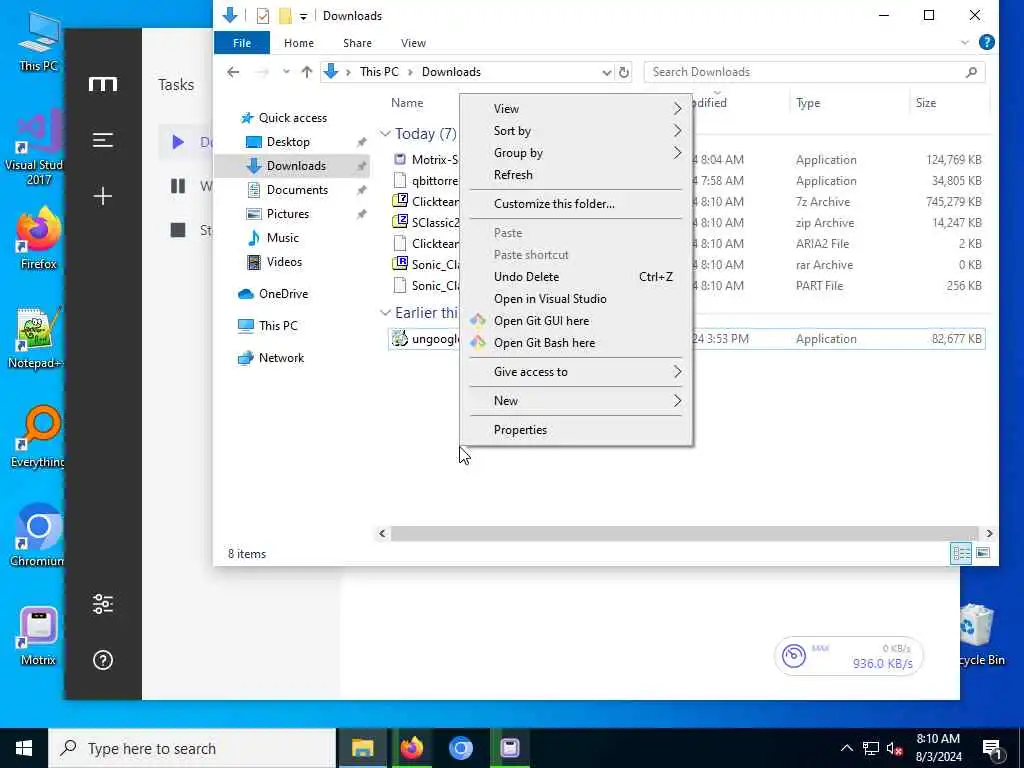Open recent locations dropdown arrow

coord(286,72)
